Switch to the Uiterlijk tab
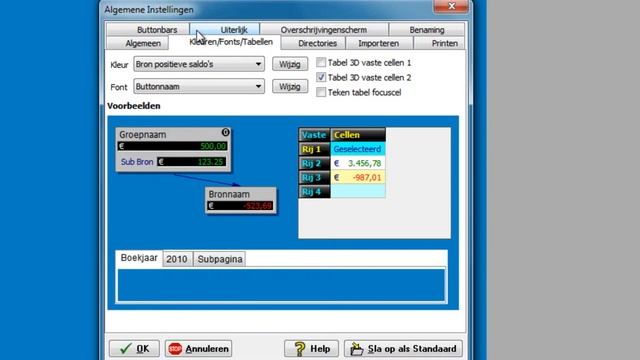Screen dimensions: 640x360 [224, 30]
